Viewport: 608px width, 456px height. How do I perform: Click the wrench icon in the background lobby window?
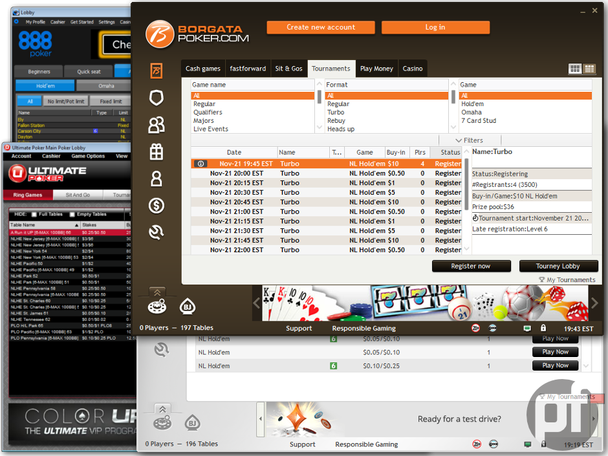161,350
